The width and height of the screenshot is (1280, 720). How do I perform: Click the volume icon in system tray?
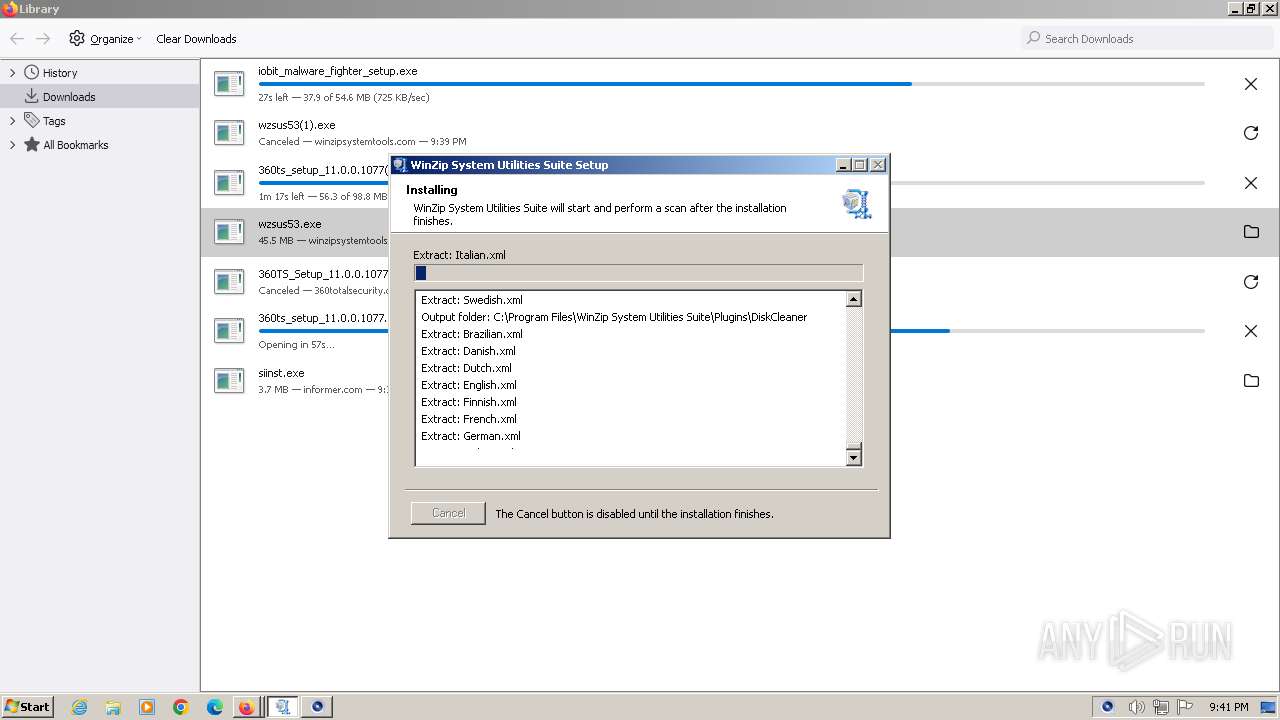pos(1136,707)
